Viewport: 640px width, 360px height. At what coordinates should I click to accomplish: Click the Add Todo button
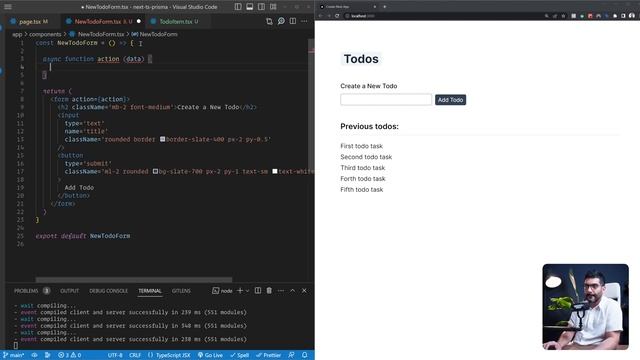450,100
